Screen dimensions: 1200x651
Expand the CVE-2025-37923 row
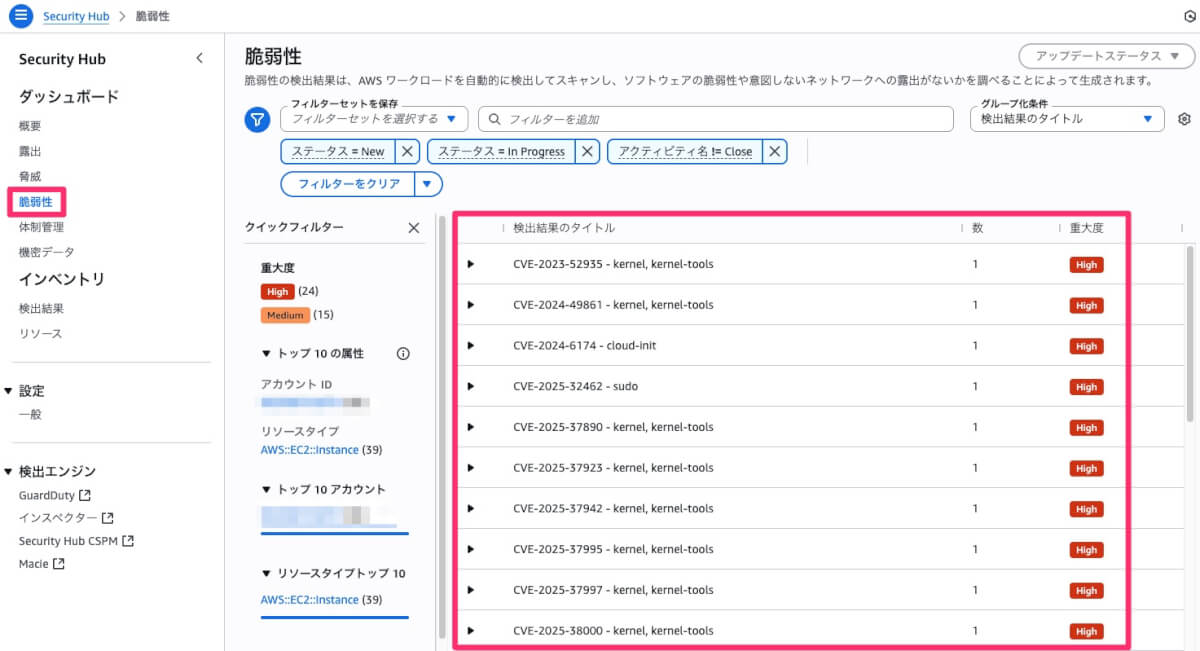coord(471,468)
